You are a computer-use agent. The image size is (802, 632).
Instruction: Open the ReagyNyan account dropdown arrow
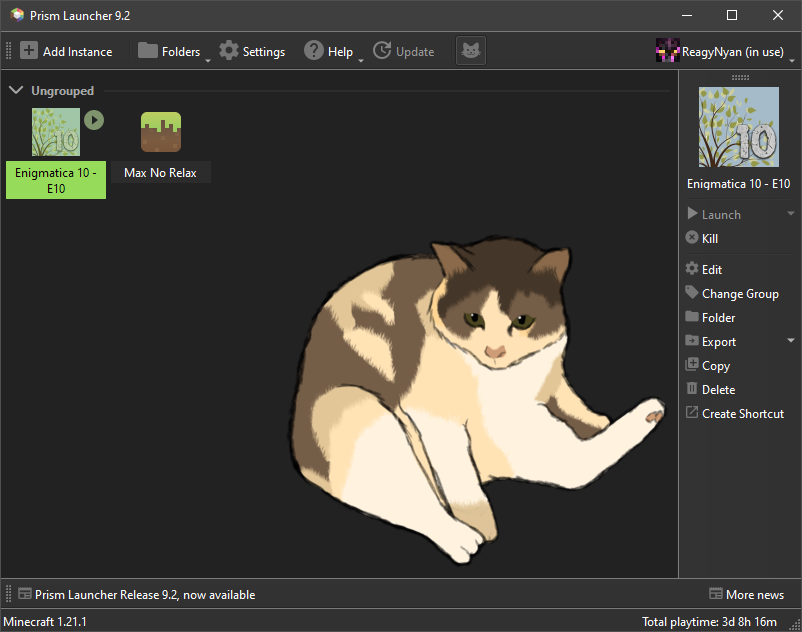click(x=792, y=61)
